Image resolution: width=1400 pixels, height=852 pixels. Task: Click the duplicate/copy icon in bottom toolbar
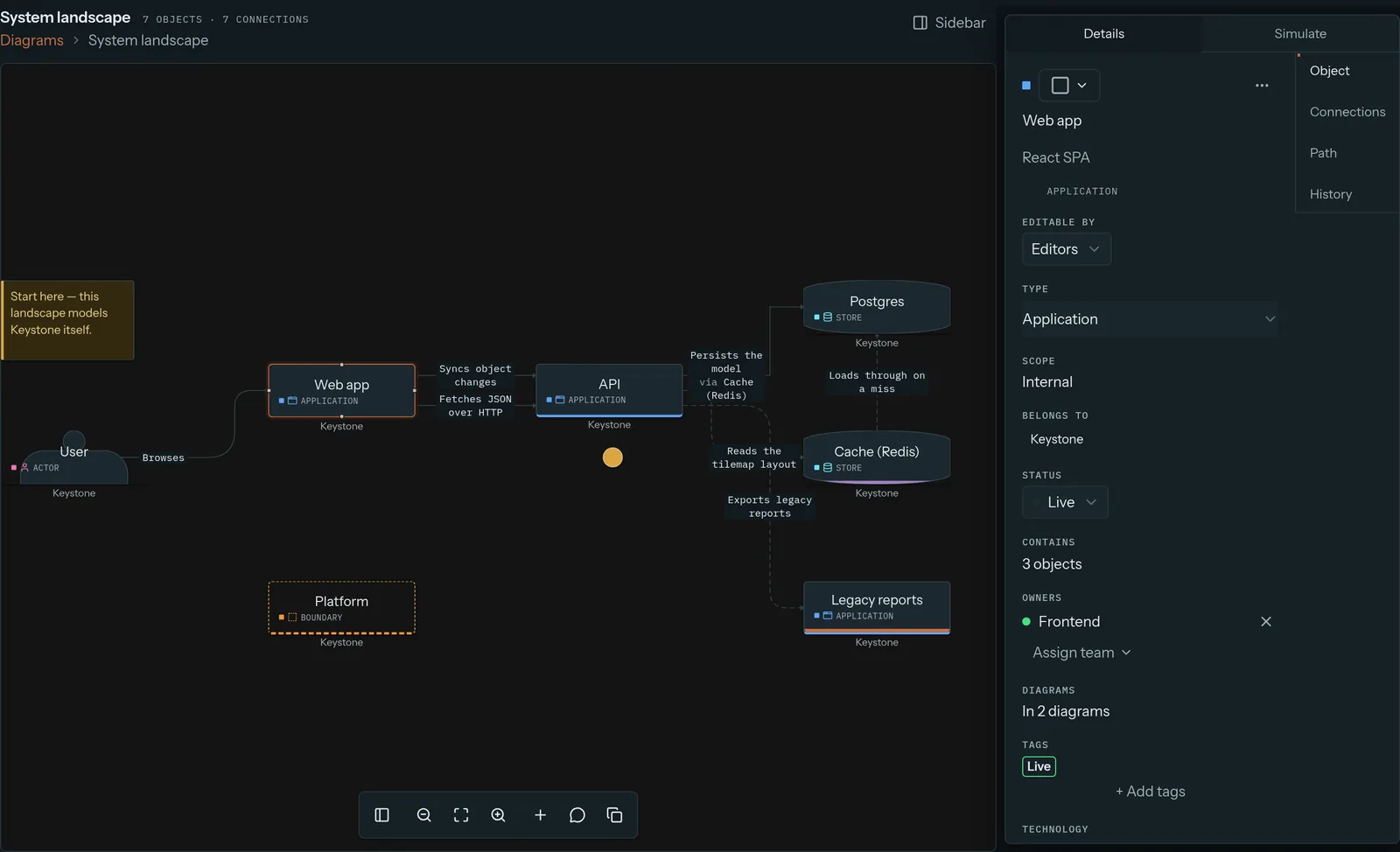(x=614, y=815)
